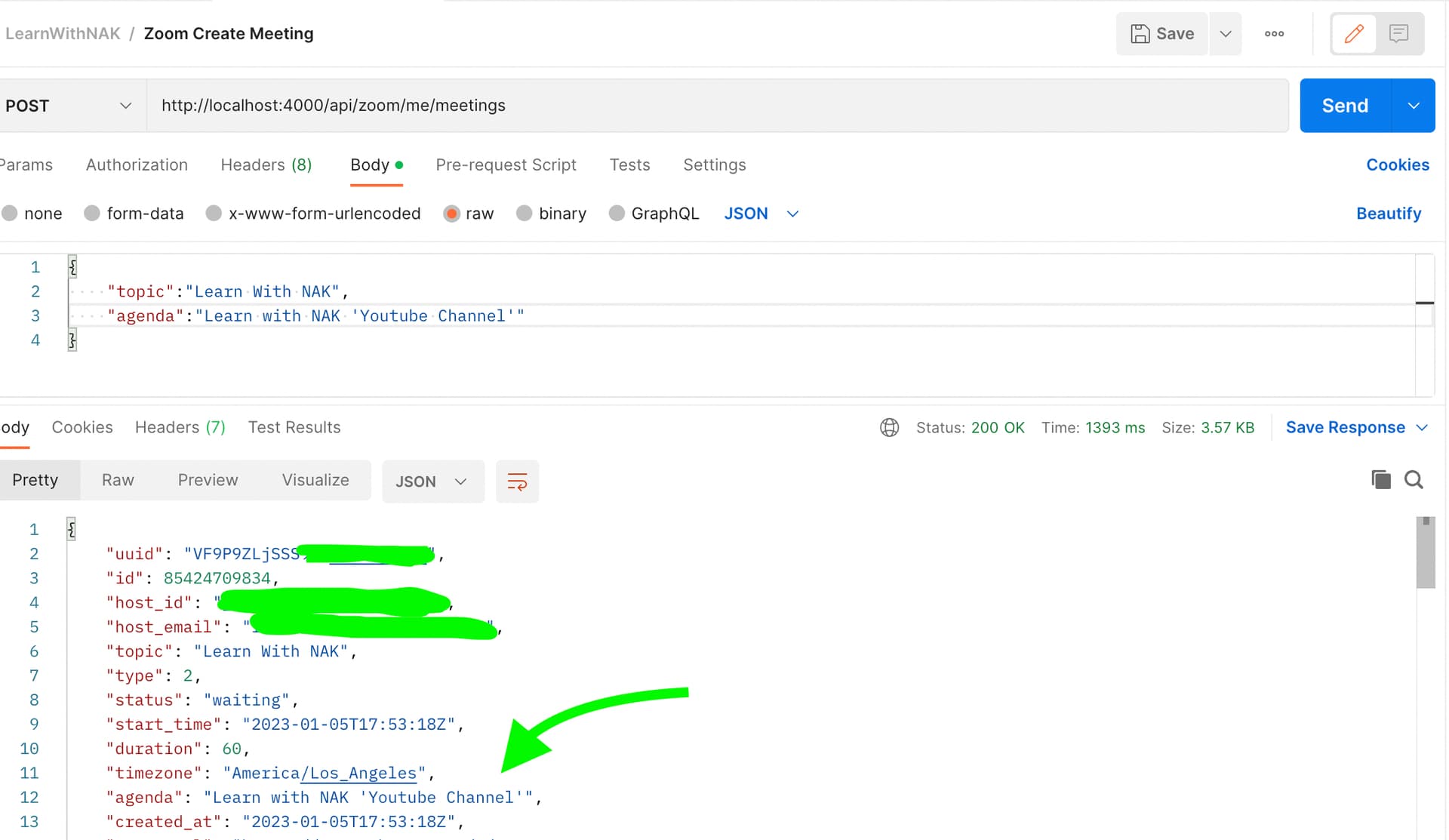This screenshot has height=840, width=1449.
Task: Open the comments icon
Action: tap(1398, 33)
